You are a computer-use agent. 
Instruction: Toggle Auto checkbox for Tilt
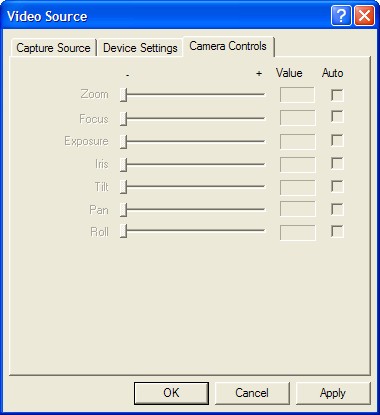[x=337, y=186]
